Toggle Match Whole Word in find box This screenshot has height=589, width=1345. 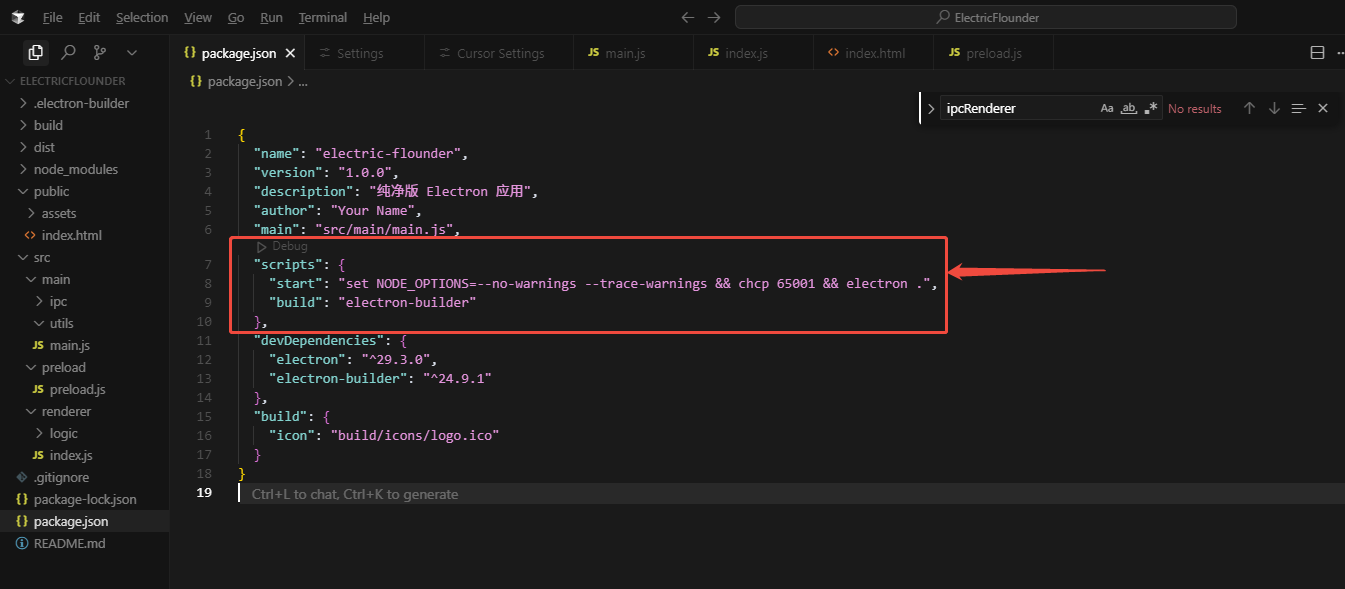click(x=1129, y=108)
